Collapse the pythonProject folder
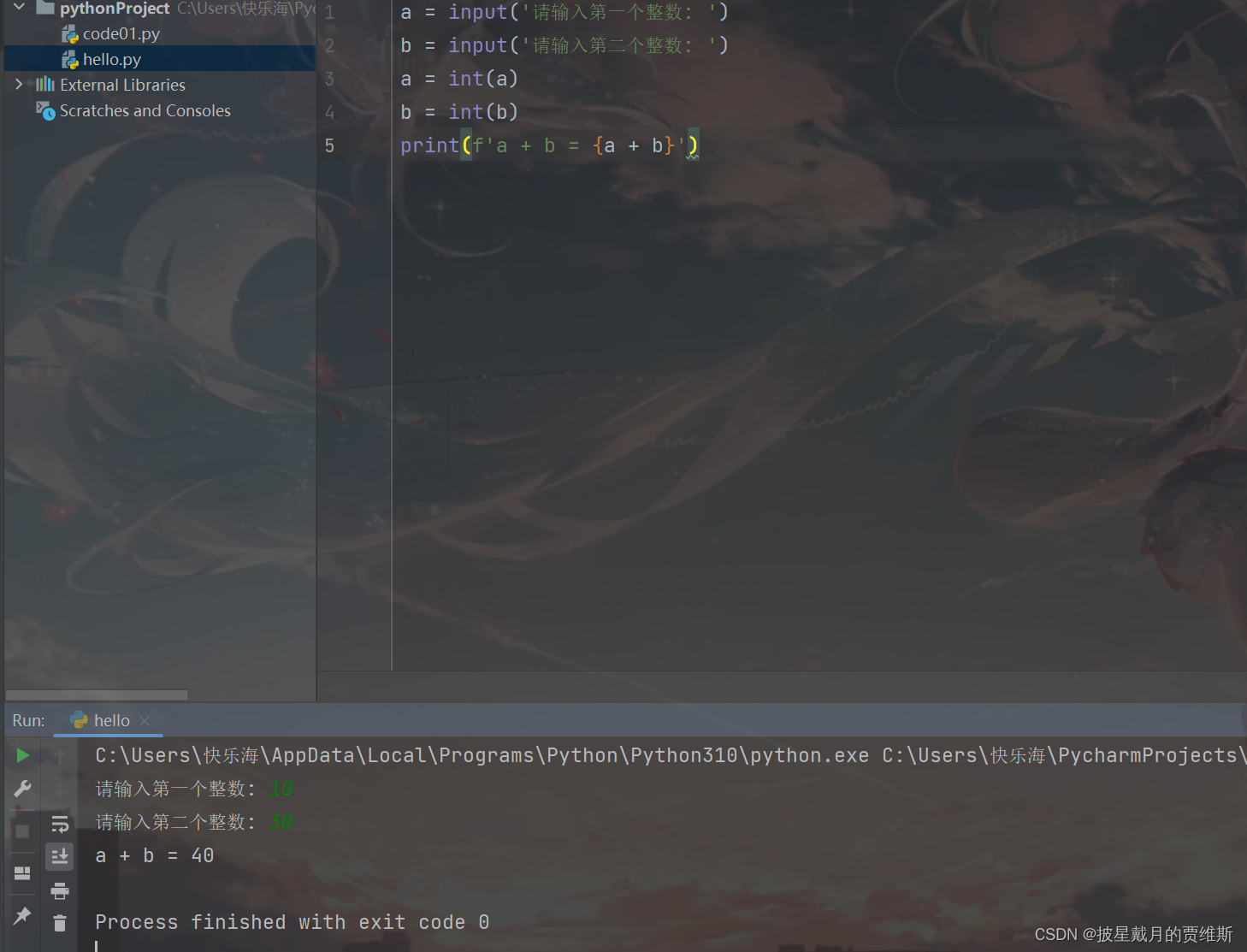Screen dimensions: 1247x952 click(19, 8)
